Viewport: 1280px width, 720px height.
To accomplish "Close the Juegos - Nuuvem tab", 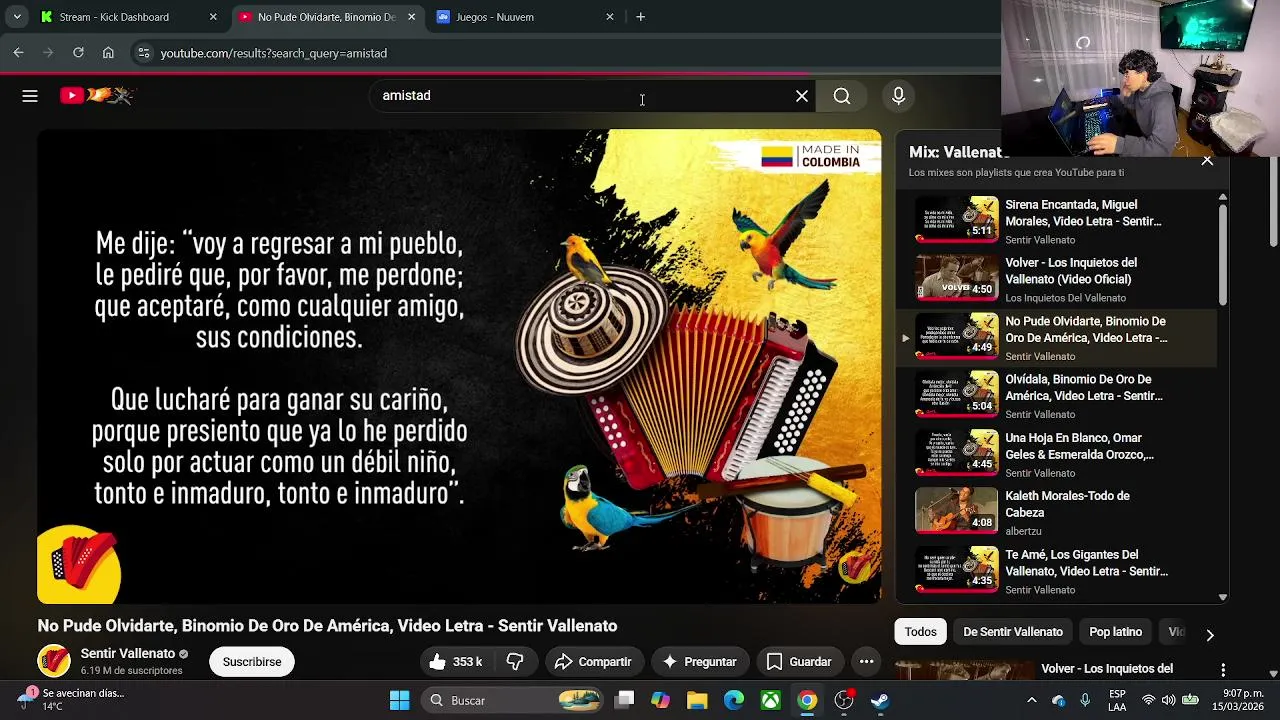I will click(610, 17).
